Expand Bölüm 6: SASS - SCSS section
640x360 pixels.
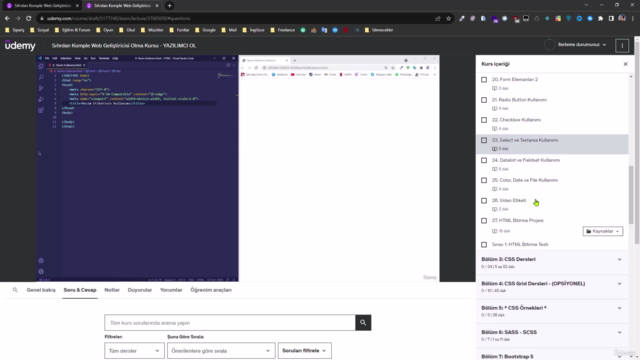point(552,335)
